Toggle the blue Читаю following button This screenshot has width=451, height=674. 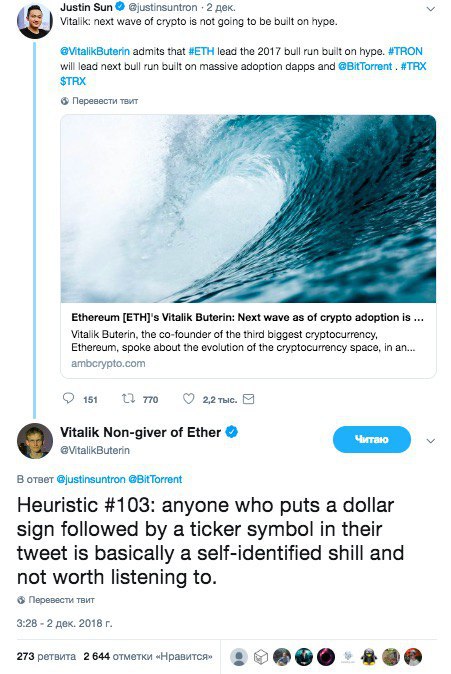(371, 439)
